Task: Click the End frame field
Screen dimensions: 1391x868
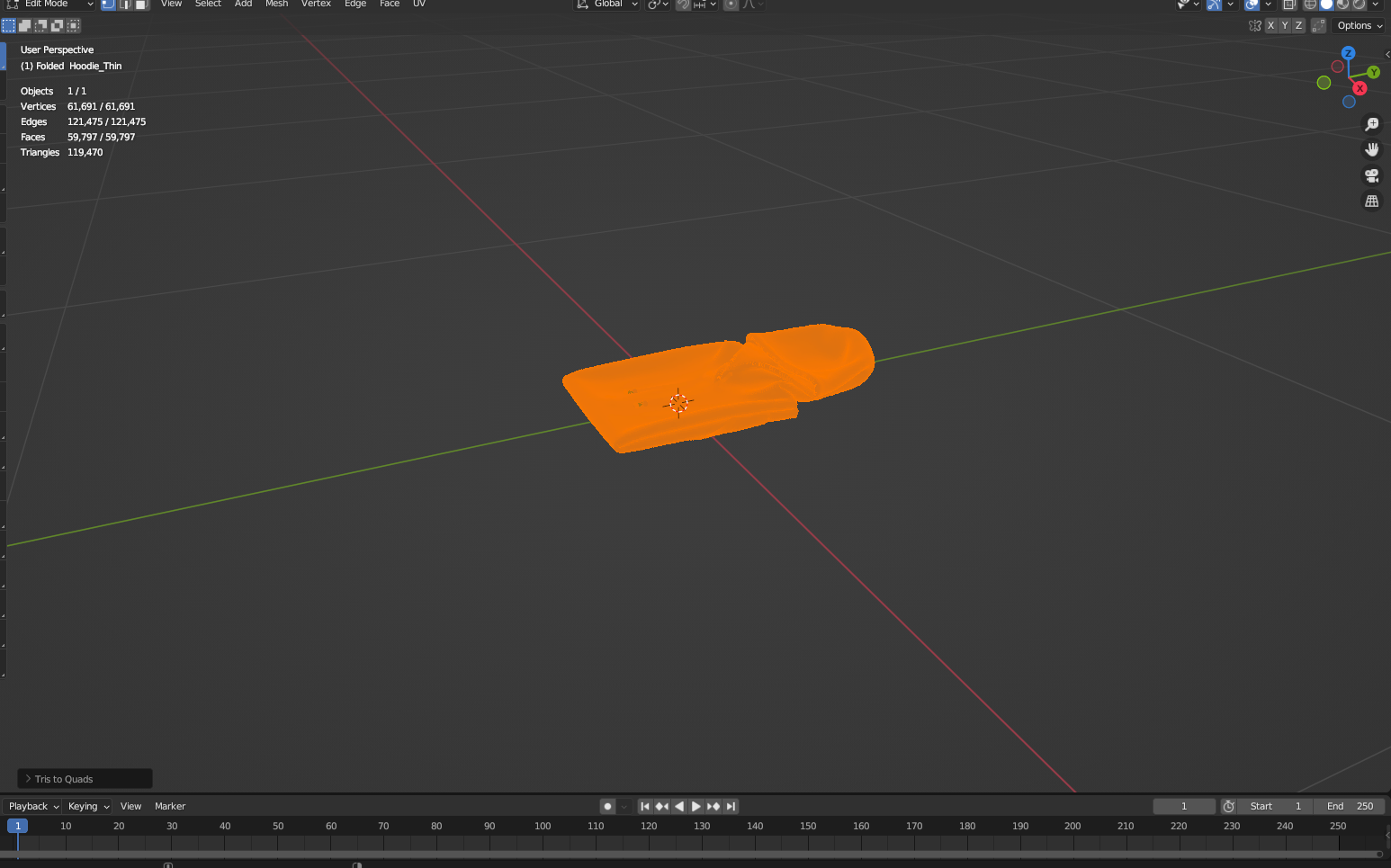Action: click(x=1351, y=806)
